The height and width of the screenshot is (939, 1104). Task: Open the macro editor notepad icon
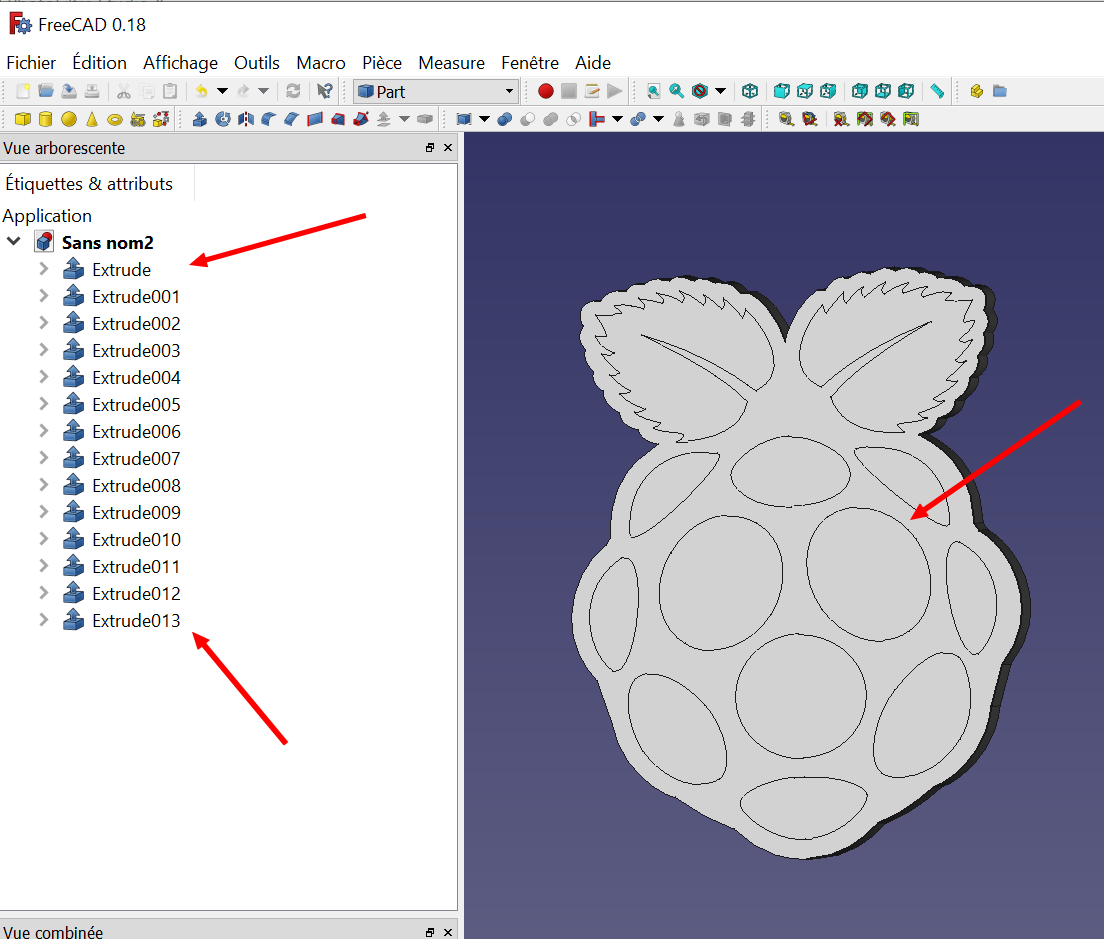[x=592, y=92]
